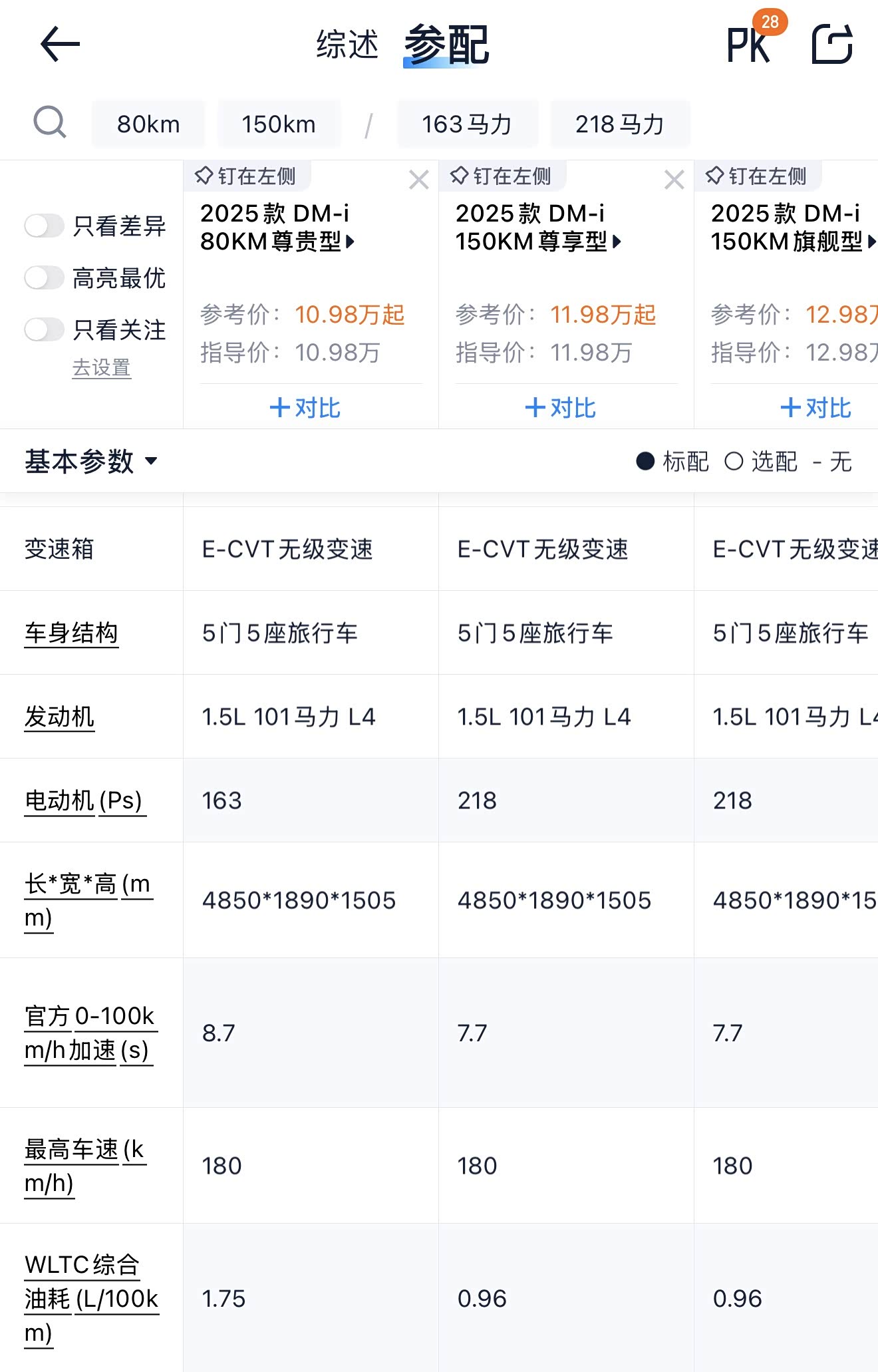Tap the back arrow icon

point(60,45)
